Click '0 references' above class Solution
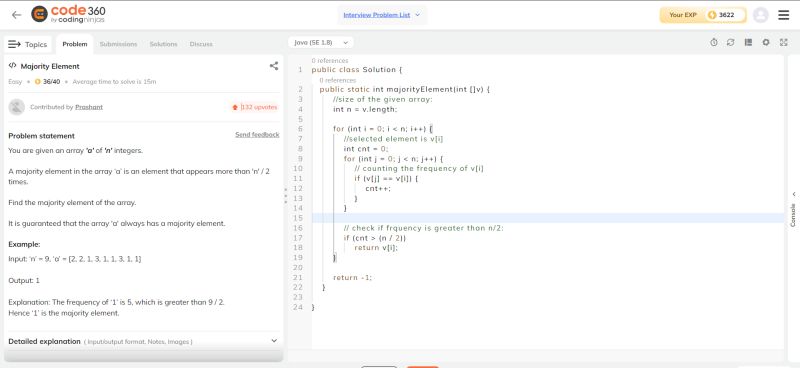Image resolution: width=800 pixels, height=368 pixels. click(x=330, y=61)
